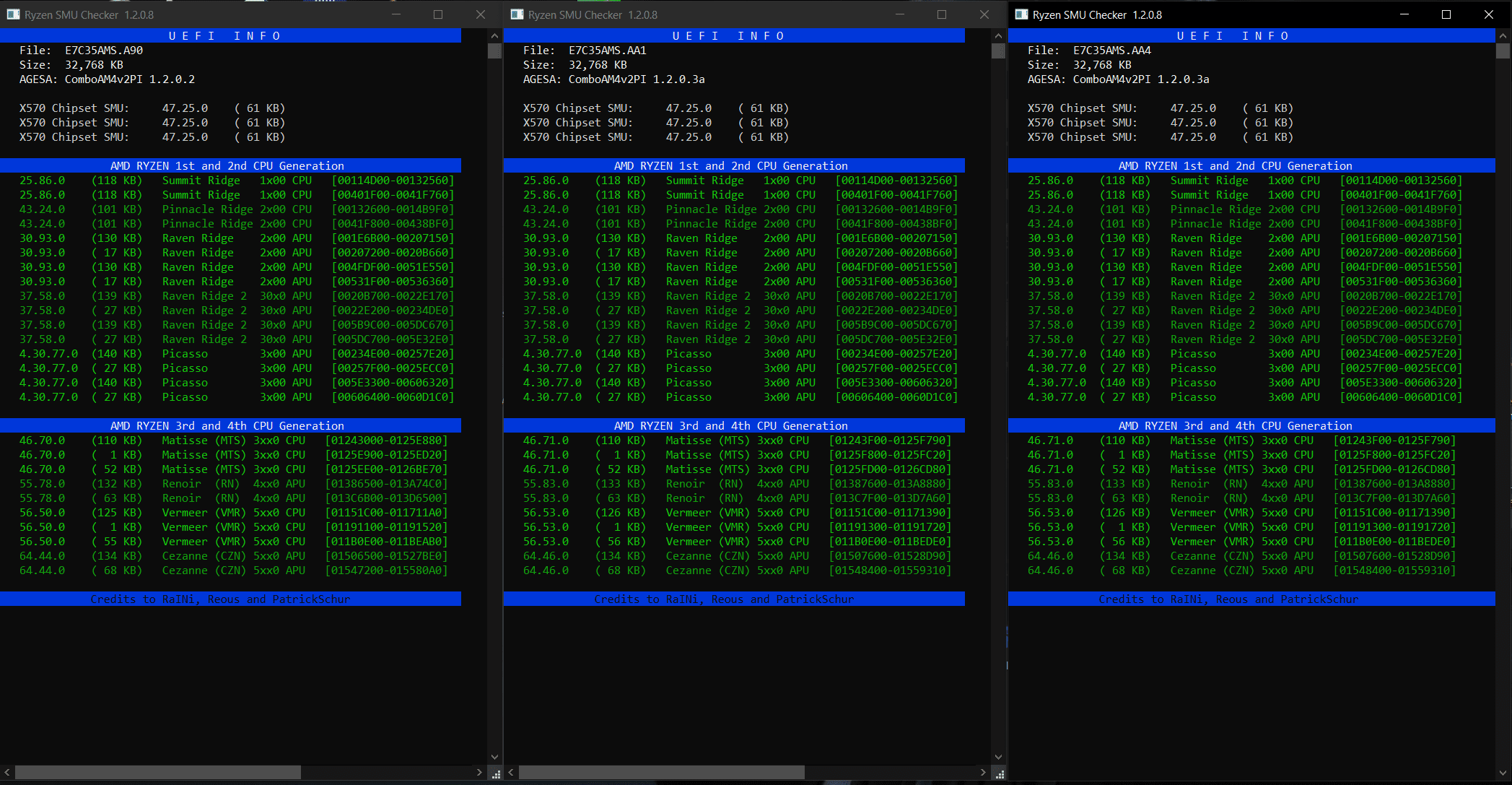Click the file name E7C35AMS.AA4
Image resolution: width=1512 pixels, height=785 pixels.
[x=1112, y=51]
